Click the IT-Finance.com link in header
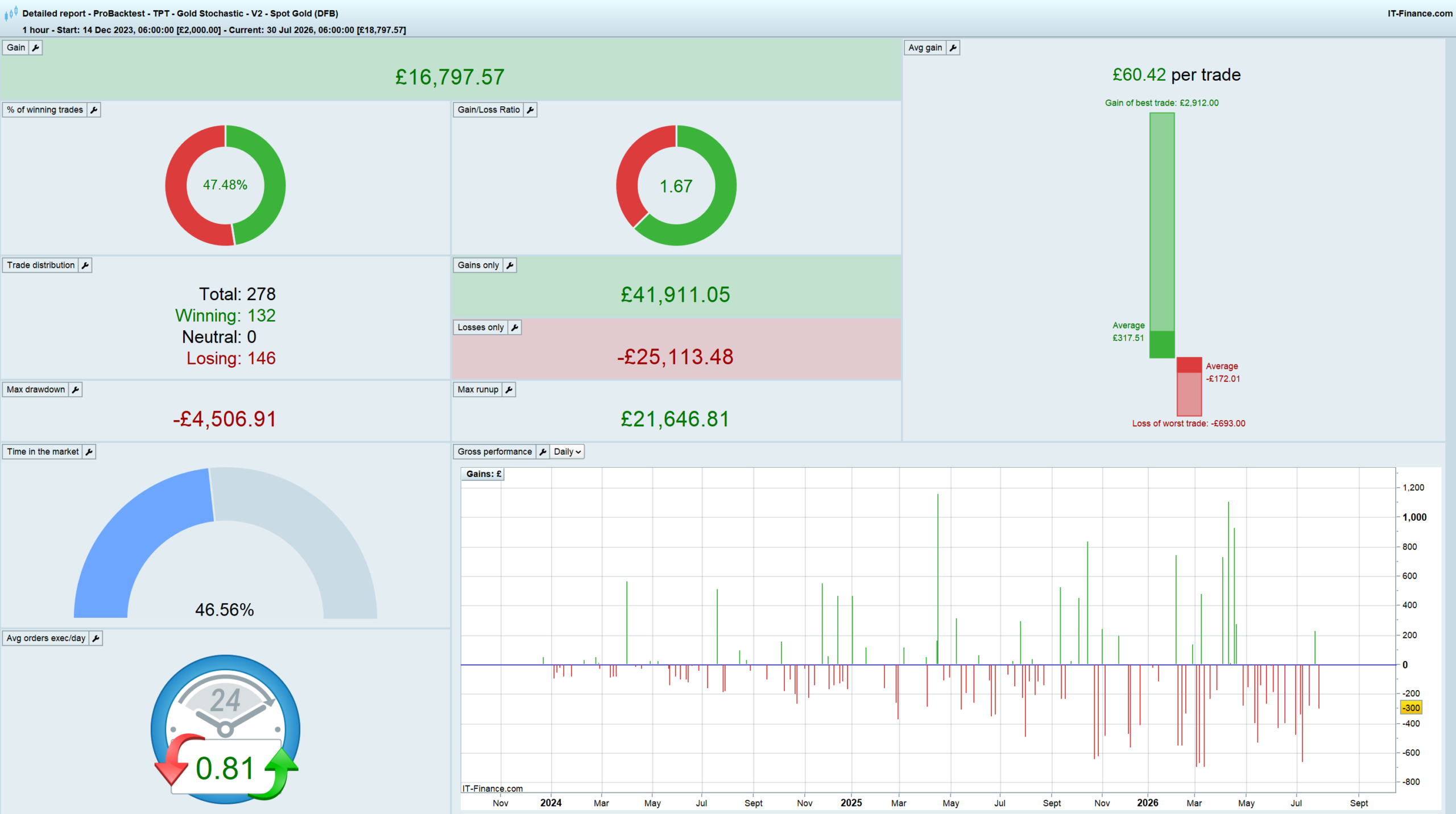 coord(1420,13)
